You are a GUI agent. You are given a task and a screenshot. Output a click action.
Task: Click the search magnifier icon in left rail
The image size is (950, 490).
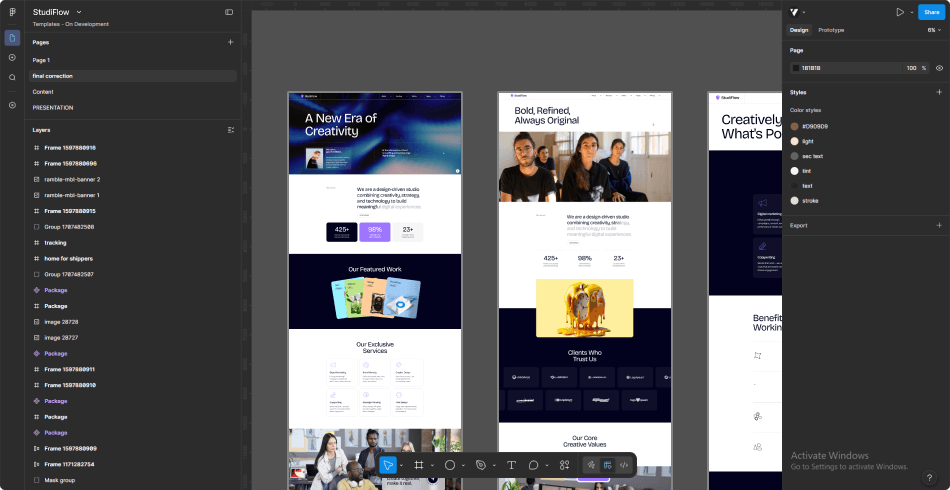12,78
